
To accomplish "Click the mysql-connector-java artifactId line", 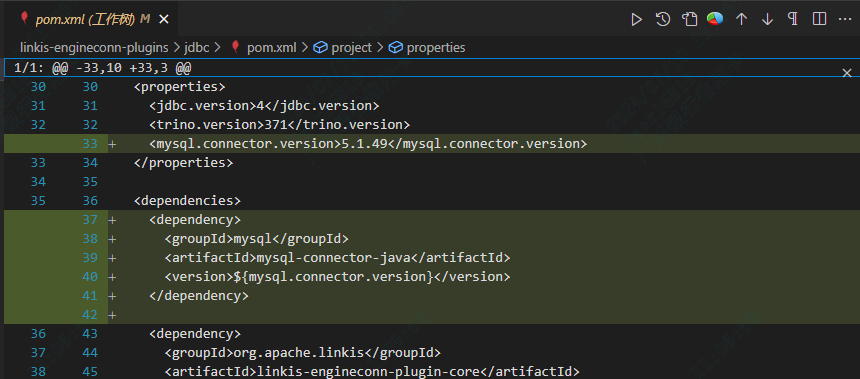I will pos(337,258).
